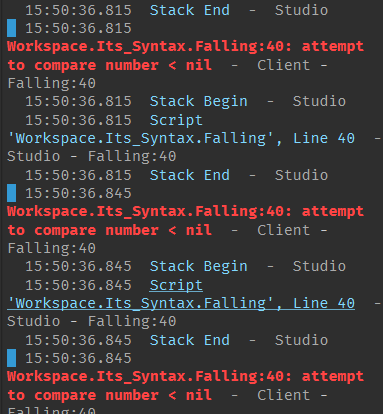Select the middle red 'attempt to compare number < nil' error
The width and height of the screenshot is (383, 414).
(185, 221)
